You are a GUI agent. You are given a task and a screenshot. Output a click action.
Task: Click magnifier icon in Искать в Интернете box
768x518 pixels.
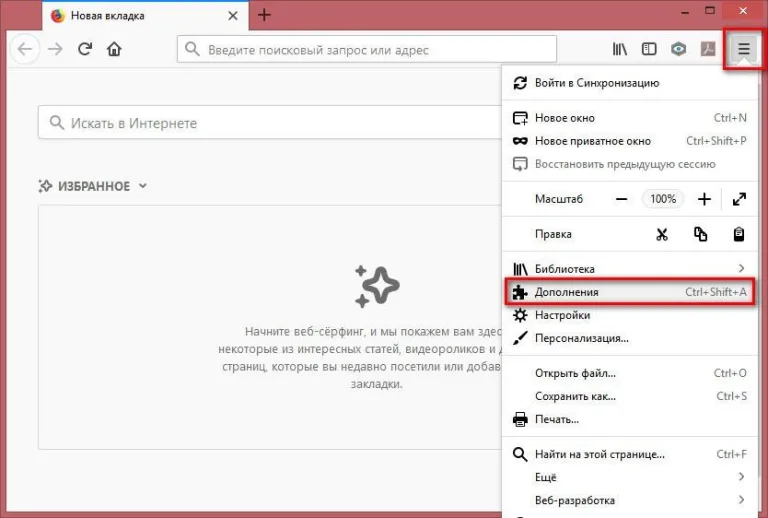click(57, 122)
